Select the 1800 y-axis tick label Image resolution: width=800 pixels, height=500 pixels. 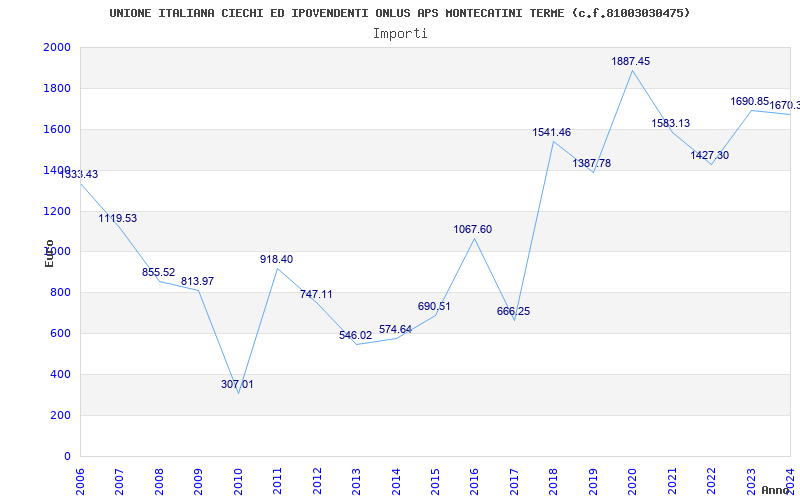pyautogui.click(x=57, y=88)
